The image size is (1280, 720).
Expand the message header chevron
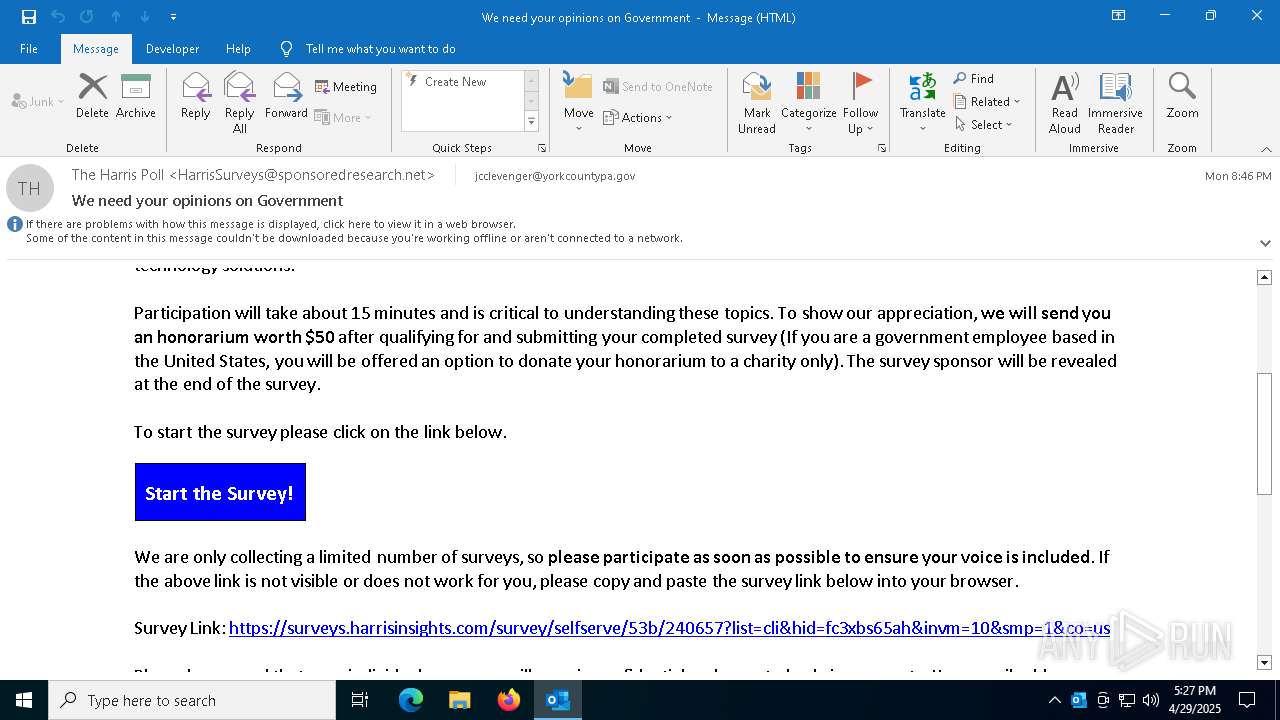[1265, 243]
